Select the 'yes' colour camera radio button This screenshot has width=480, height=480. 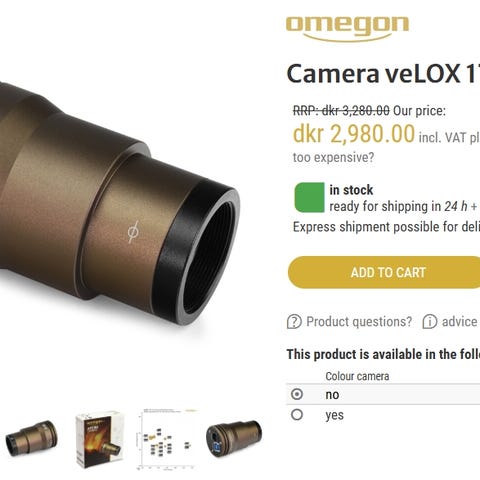(297, 415)
